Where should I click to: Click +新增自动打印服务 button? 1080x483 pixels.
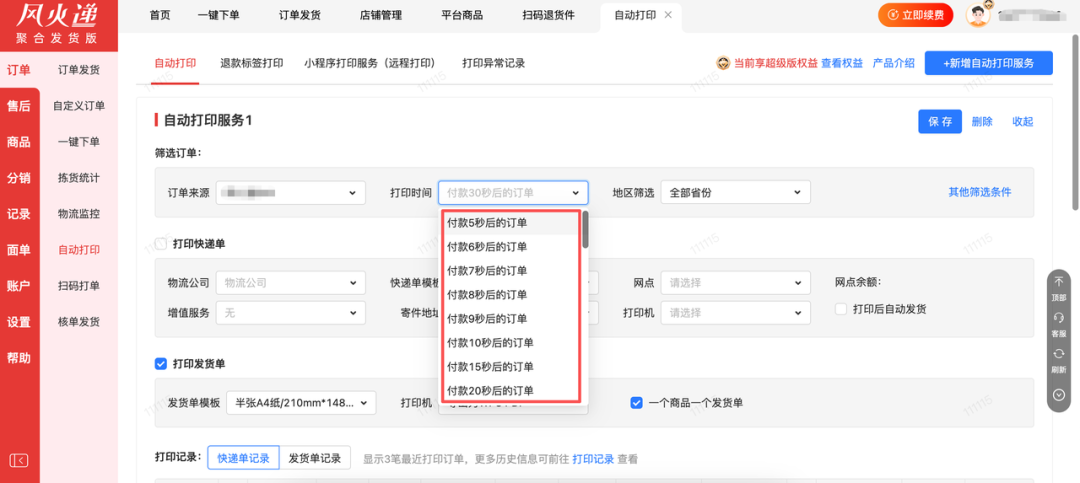pos(988,63)
